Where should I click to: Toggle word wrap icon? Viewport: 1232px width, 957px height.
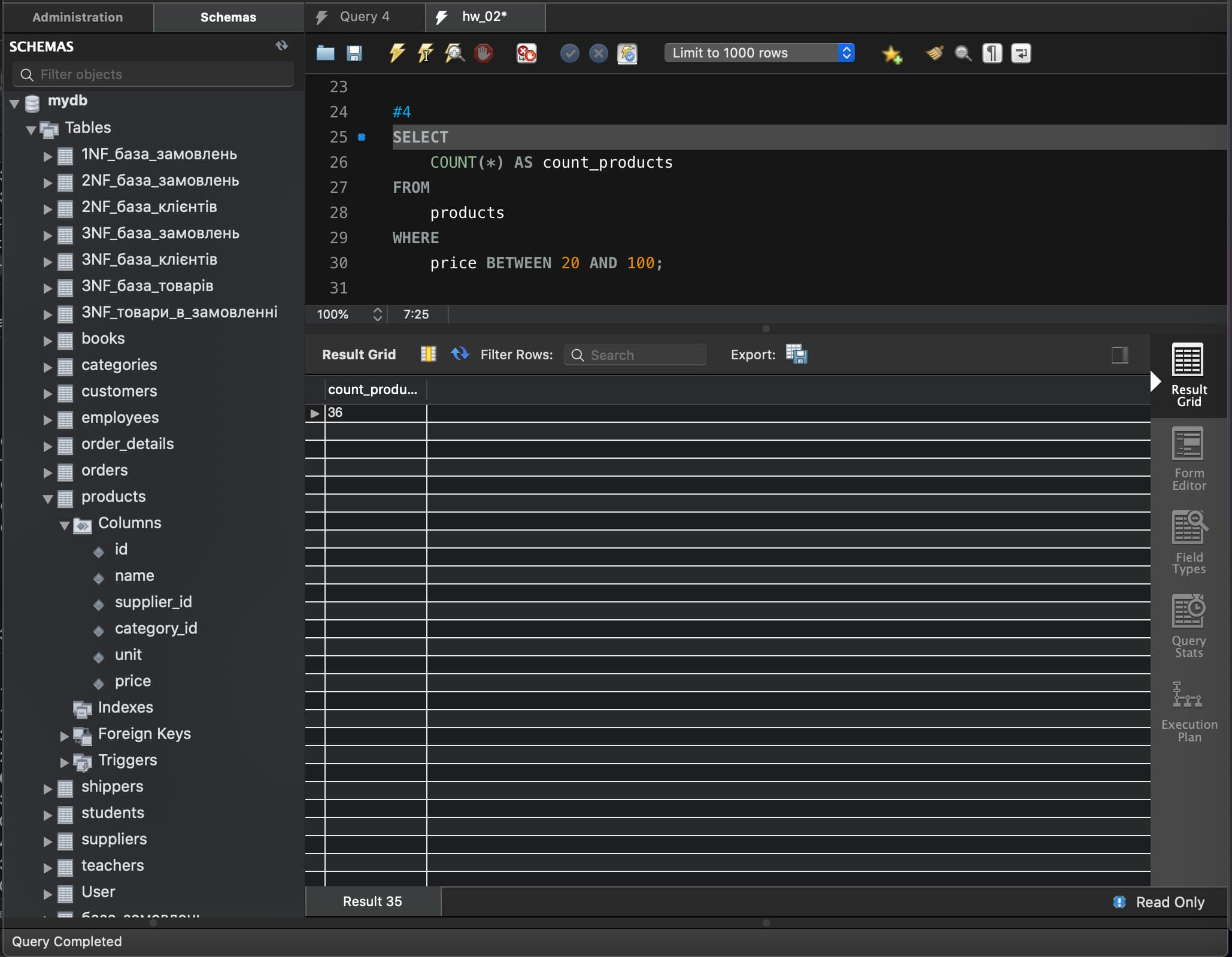pyautogui.click(x=1021, y=53)
